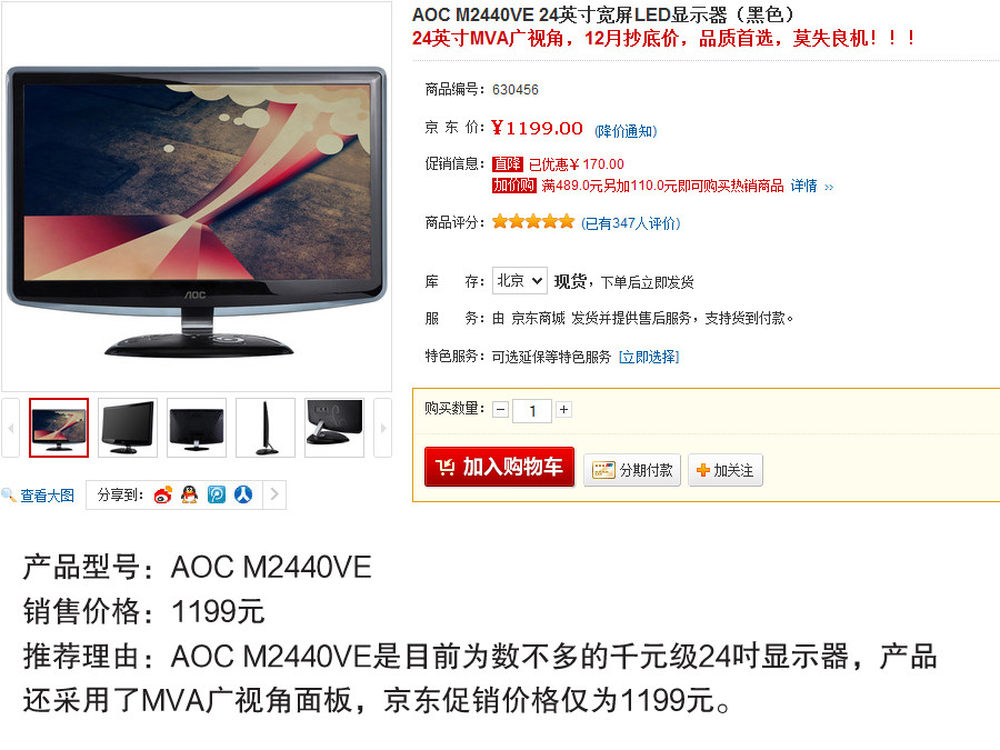Add to cart with 加入购物车 button
The height and width of the screenshot is (750, 1000).
[x=499, y=467]
